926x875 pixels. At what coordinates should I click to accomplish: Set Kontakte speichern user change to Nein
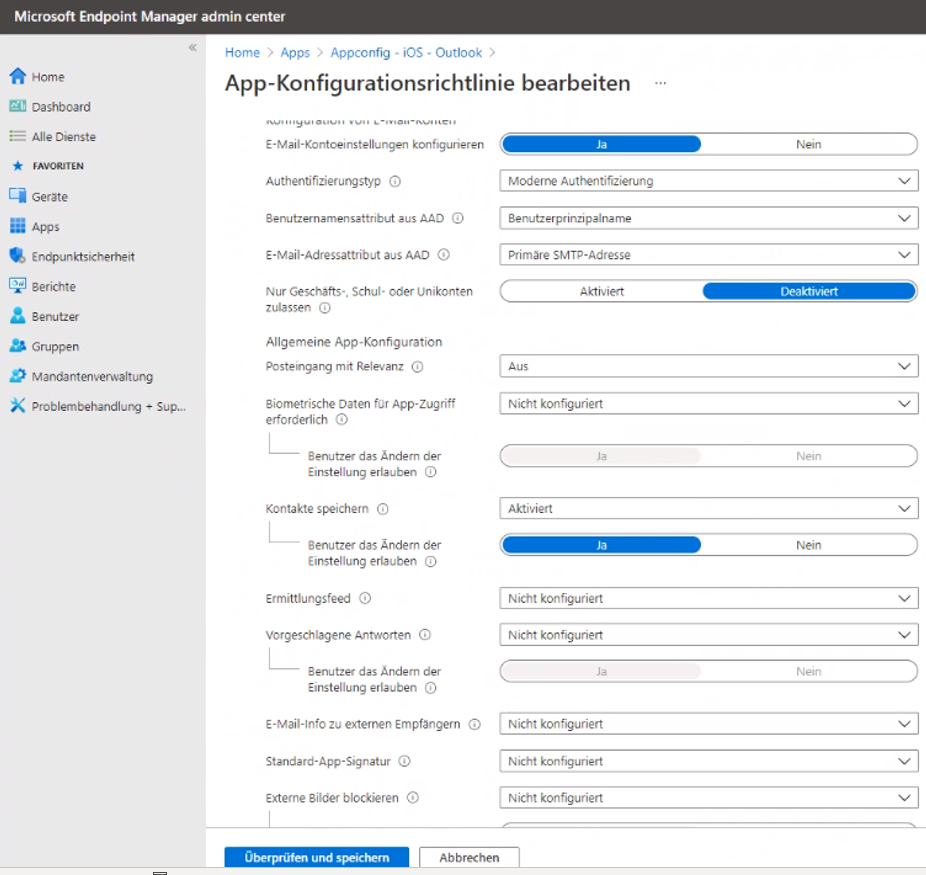808,545
